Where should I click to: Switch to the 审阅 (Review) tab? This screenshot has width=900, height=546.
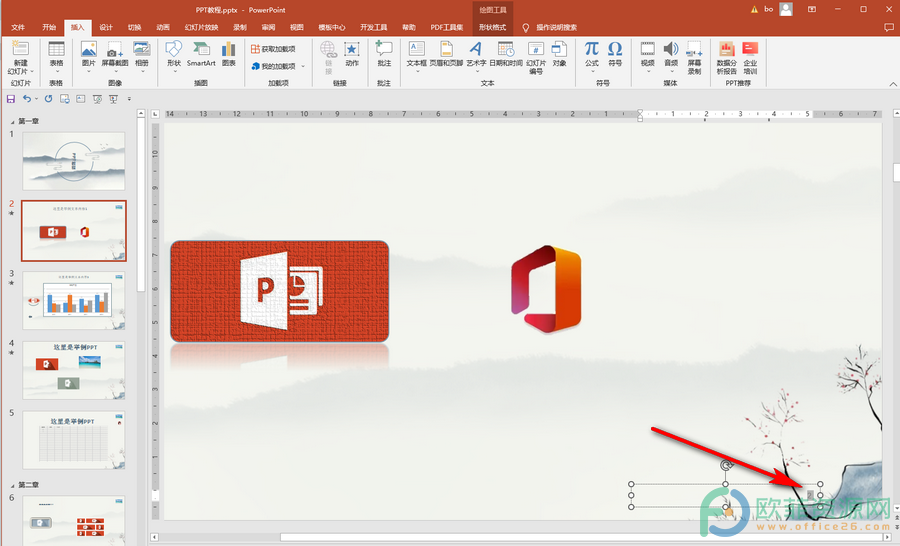[268, 27]
